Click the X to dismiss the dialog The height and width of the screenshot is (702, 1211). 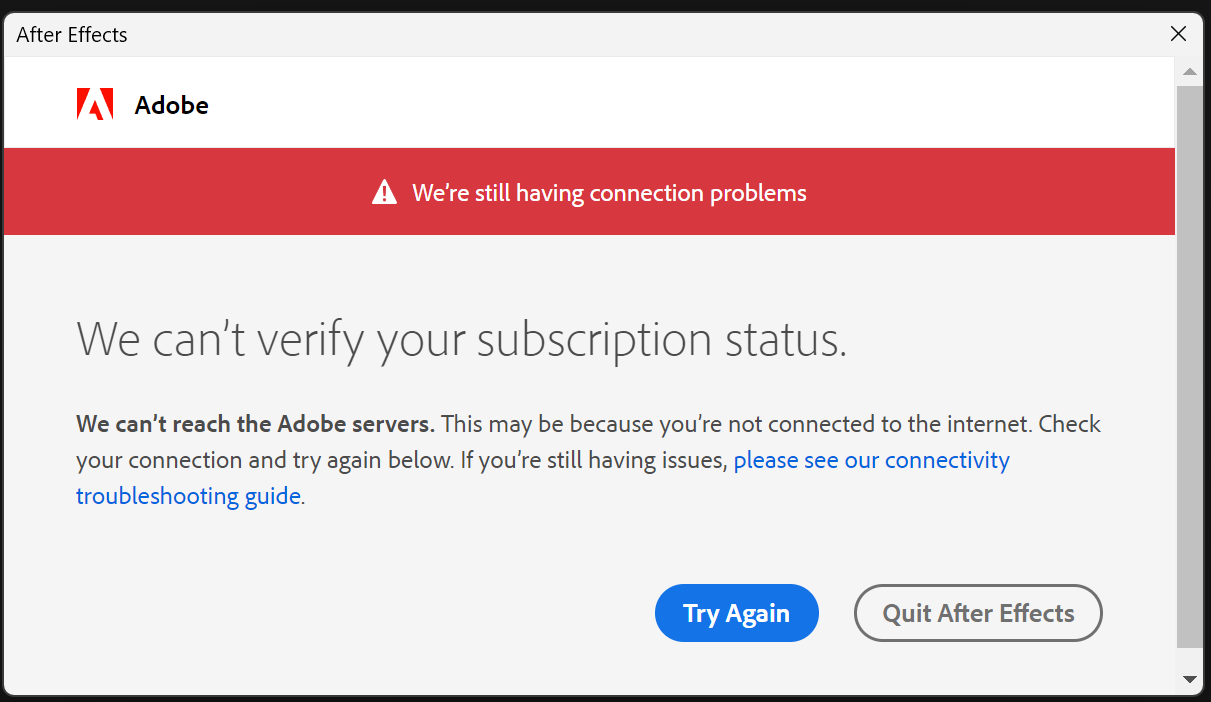[1178, 33]
